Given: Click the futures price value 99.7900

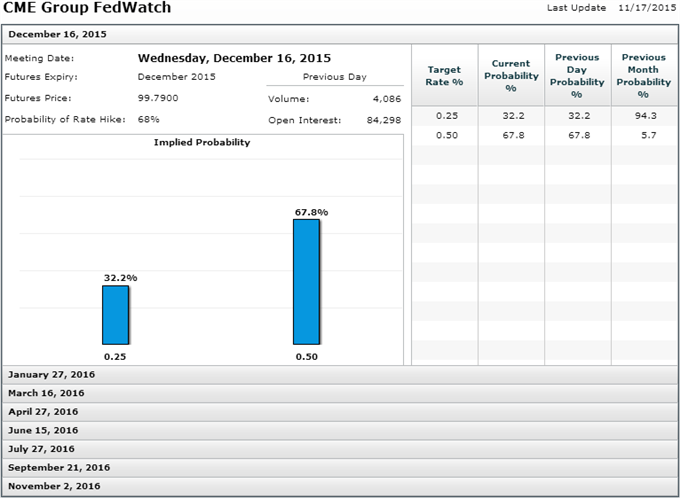Looking at the screenshot, I should click(158, 98).
